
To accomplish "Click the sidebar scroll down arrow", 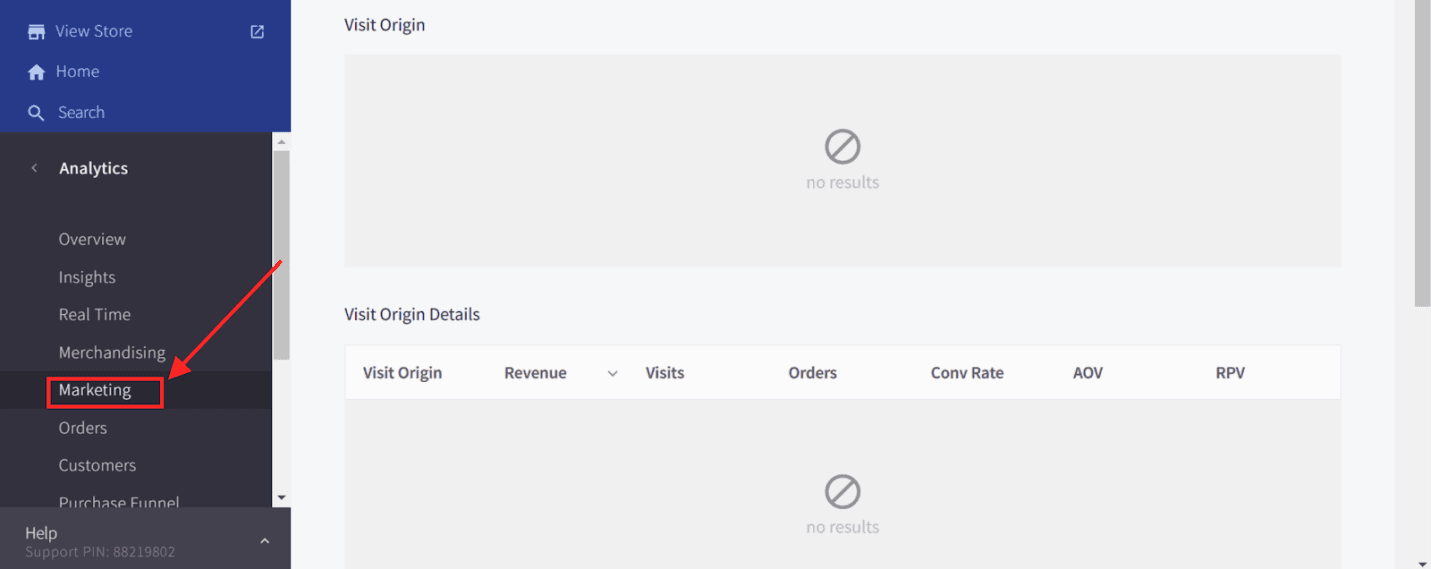I will (x=281, y=497).
